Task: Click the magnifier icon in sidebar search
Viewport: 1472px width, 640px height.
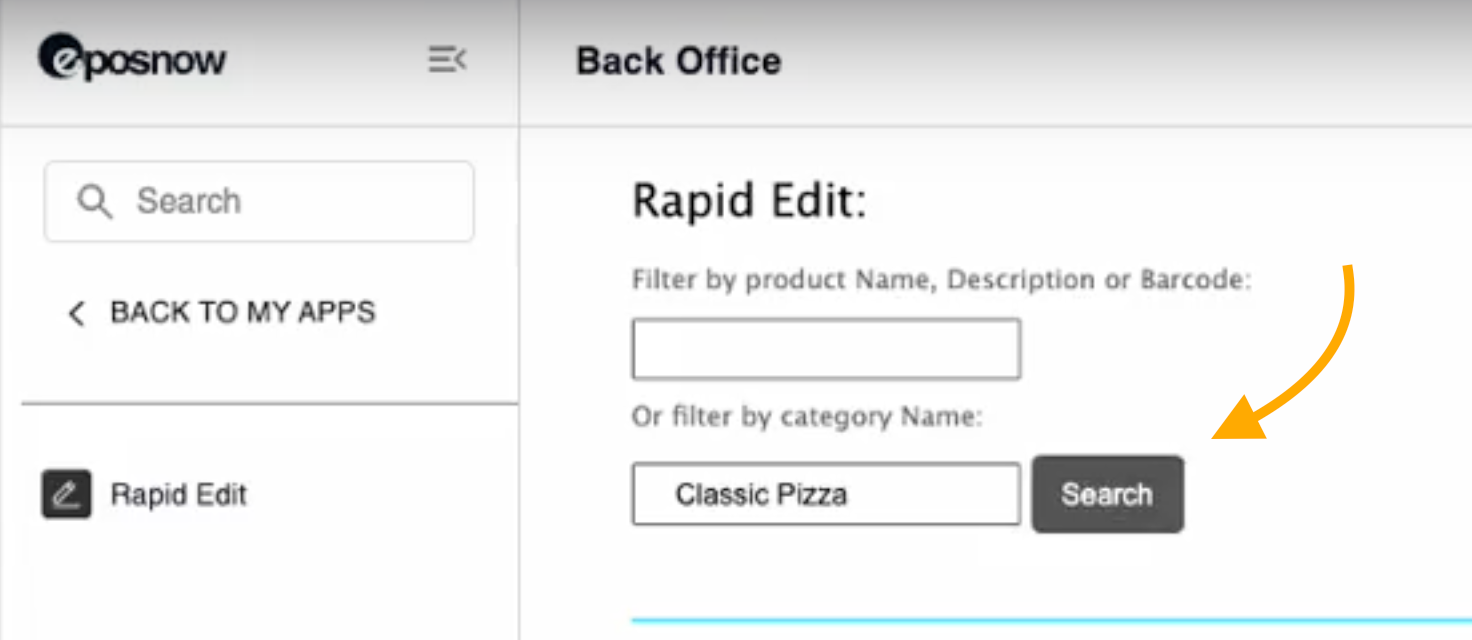Action: click(94, 201)
